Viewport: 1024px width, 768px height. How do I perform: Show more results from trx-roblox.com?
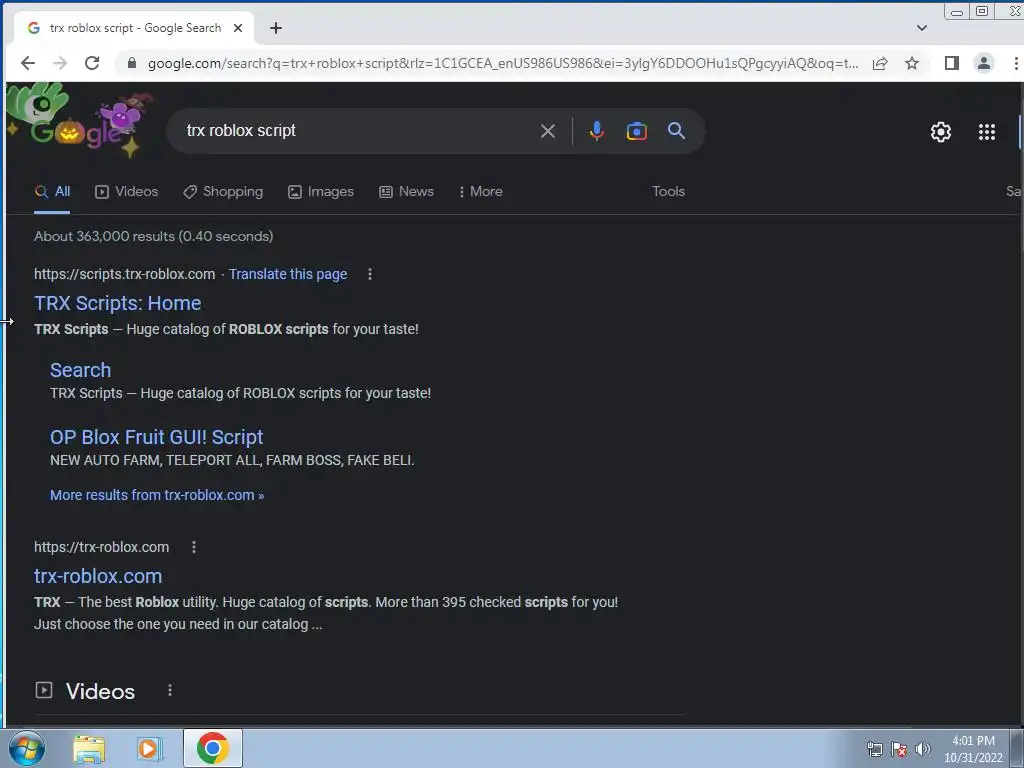point(157,495)
